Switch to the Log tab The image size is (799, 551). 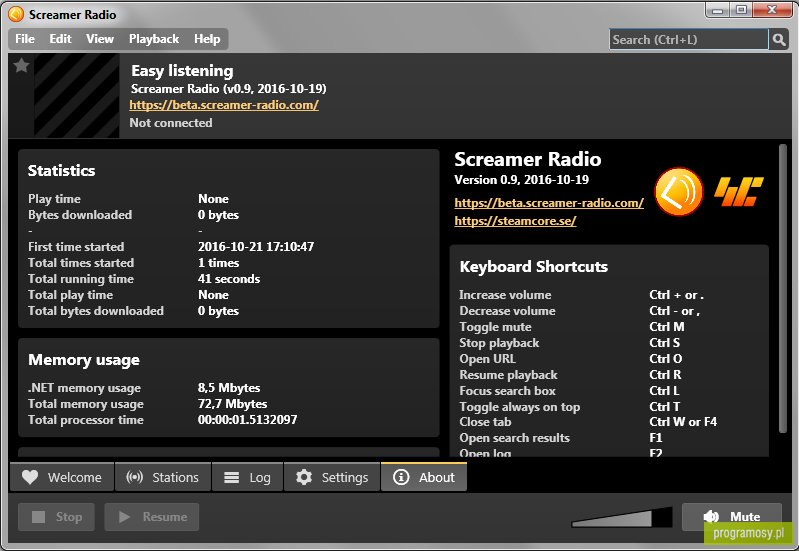[x=248, y=477]
